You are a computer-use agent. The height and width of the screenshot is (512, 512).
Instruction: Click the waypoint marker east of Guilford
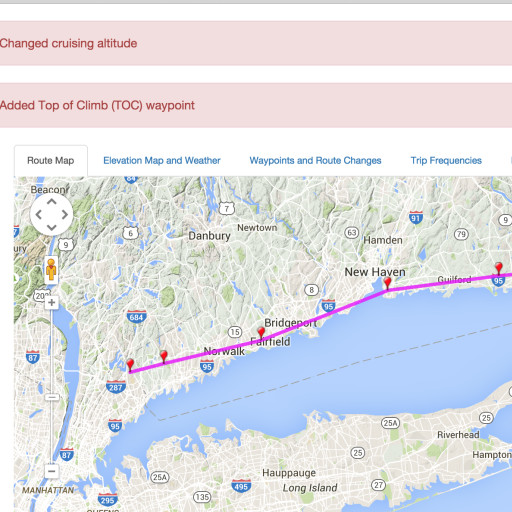[x=499, y=268]
